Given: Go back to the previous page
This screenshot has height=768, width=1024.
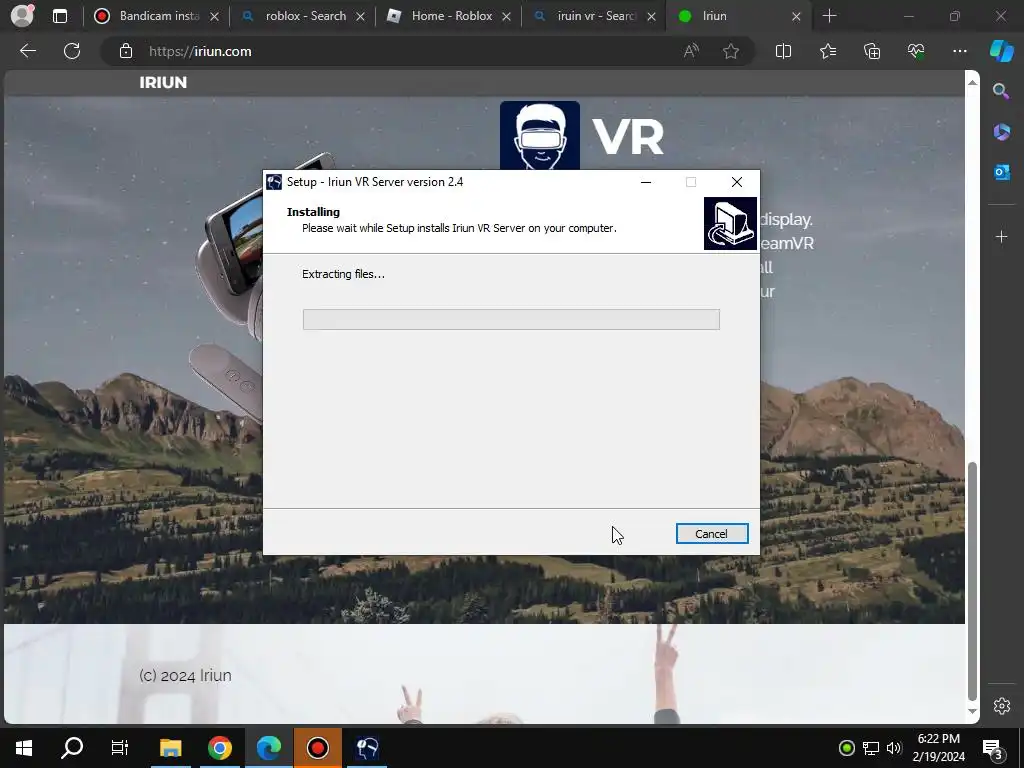Looking at the screenshot, I should 28,51.
